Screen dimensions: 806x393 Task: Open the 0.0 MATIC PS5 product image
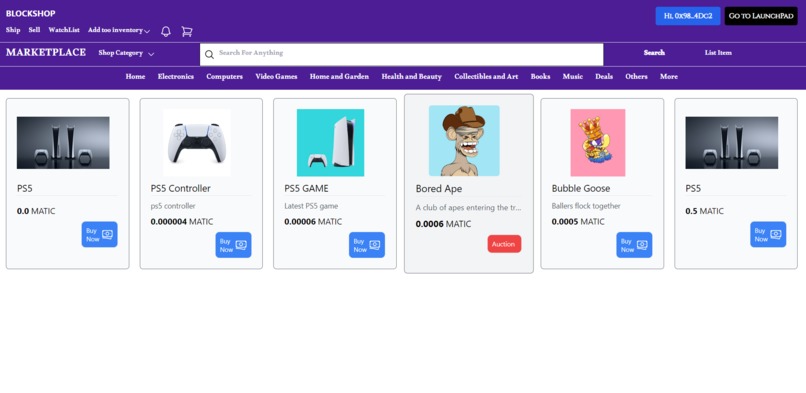point(63,143)
